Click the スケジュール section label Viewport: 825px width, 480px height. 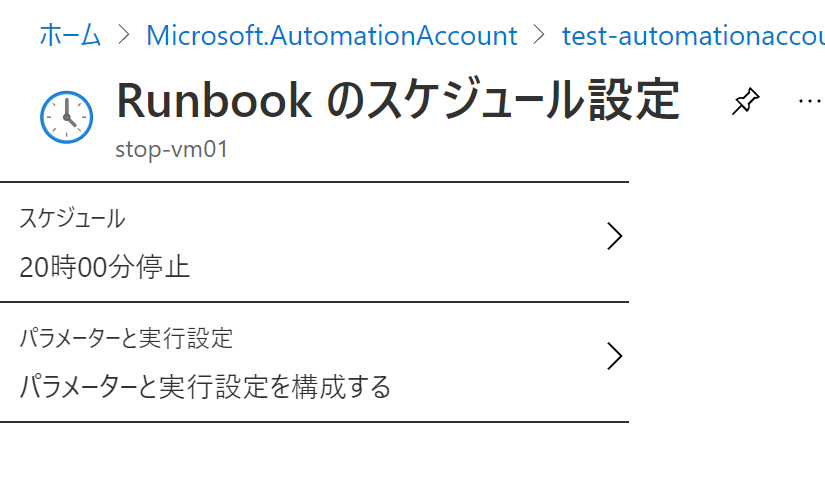click(72, 218)
